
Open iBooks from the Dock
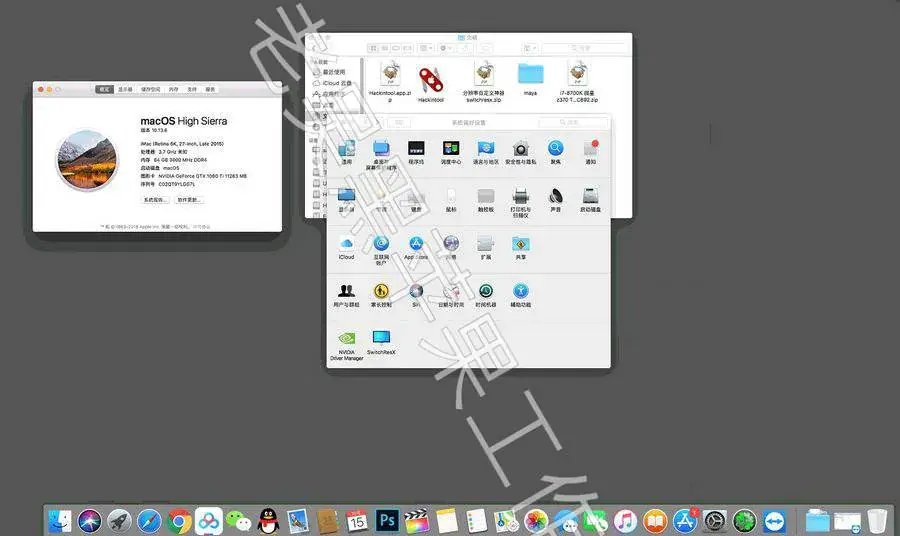[x=655, y=521]
